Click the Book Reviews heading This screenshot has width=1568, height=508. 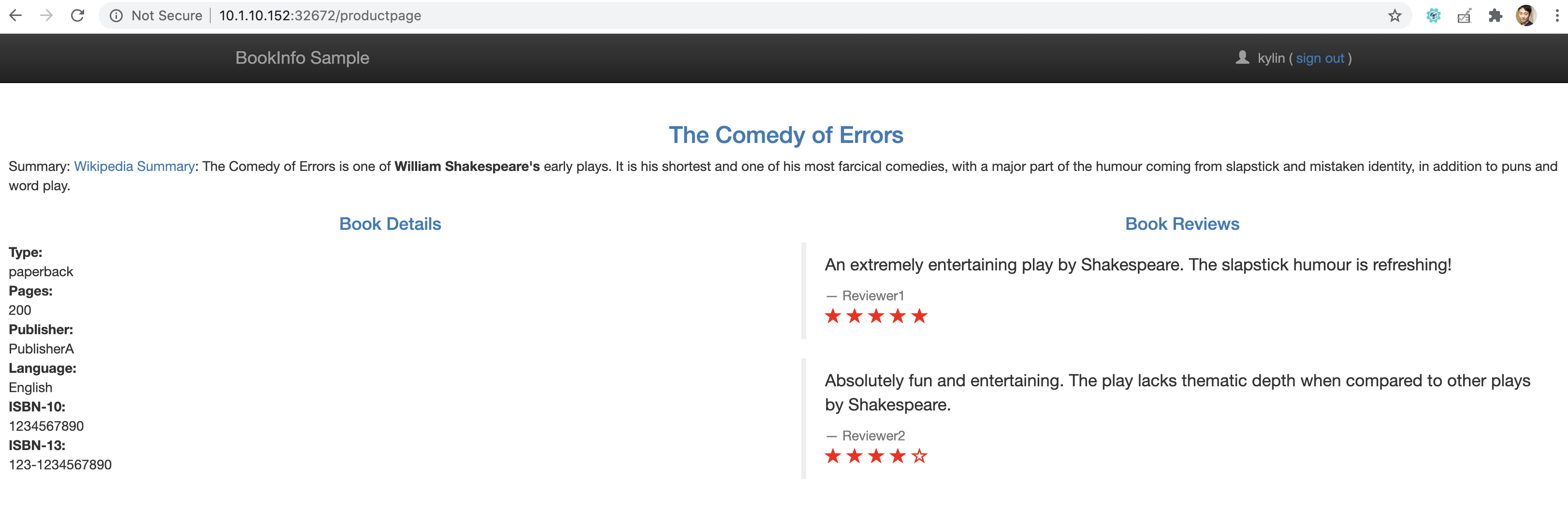coord(1181,224)
